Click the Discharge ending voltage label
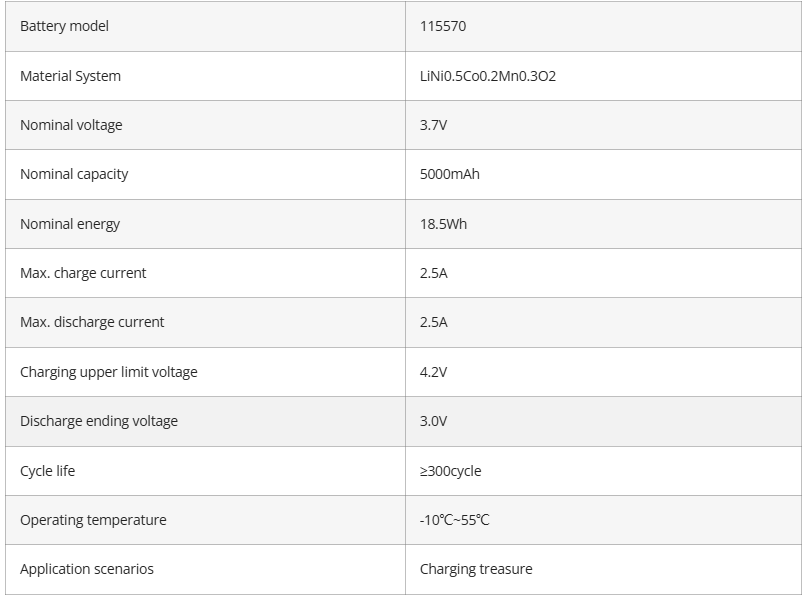This screenshot has width=805, height=597. [x=99, y=421]
